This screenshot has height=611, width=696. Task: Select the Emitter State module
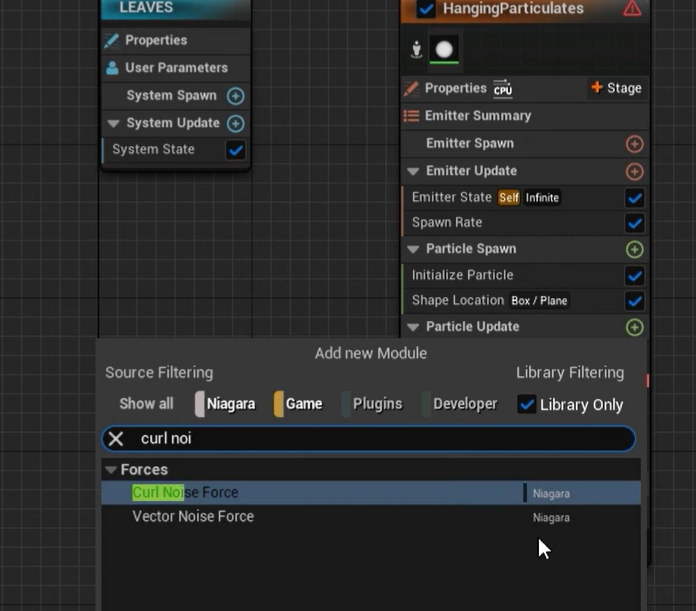tap(525, 198)
